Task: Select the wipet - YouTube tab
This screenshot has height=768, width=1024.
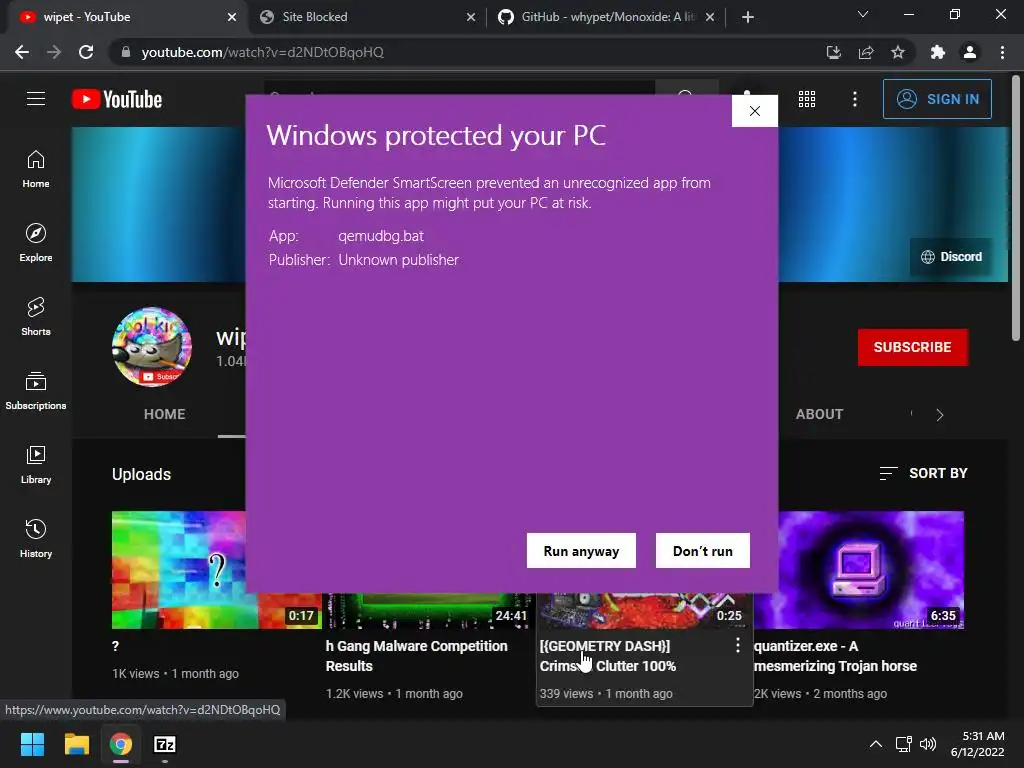Action: pyautogui.click(x=127, y=17)
